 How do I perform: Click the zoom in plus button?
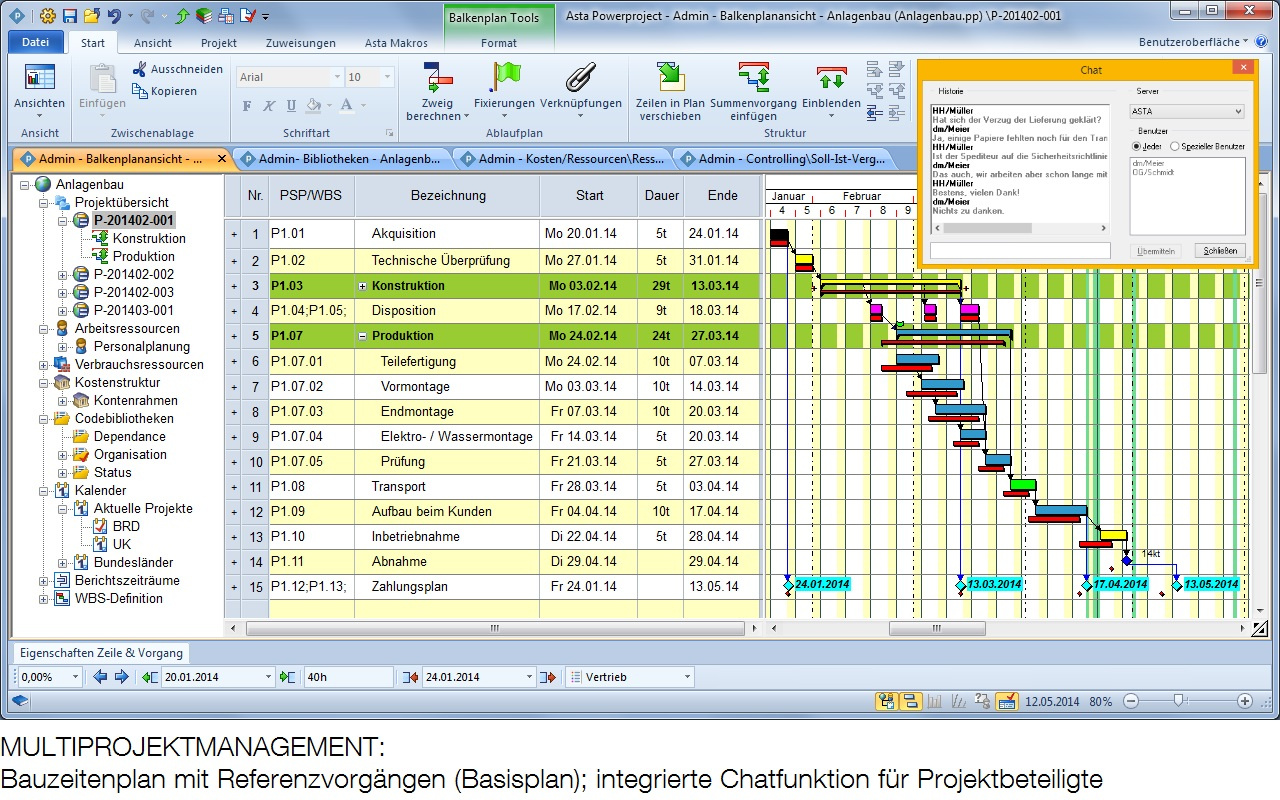[1245, 701]
